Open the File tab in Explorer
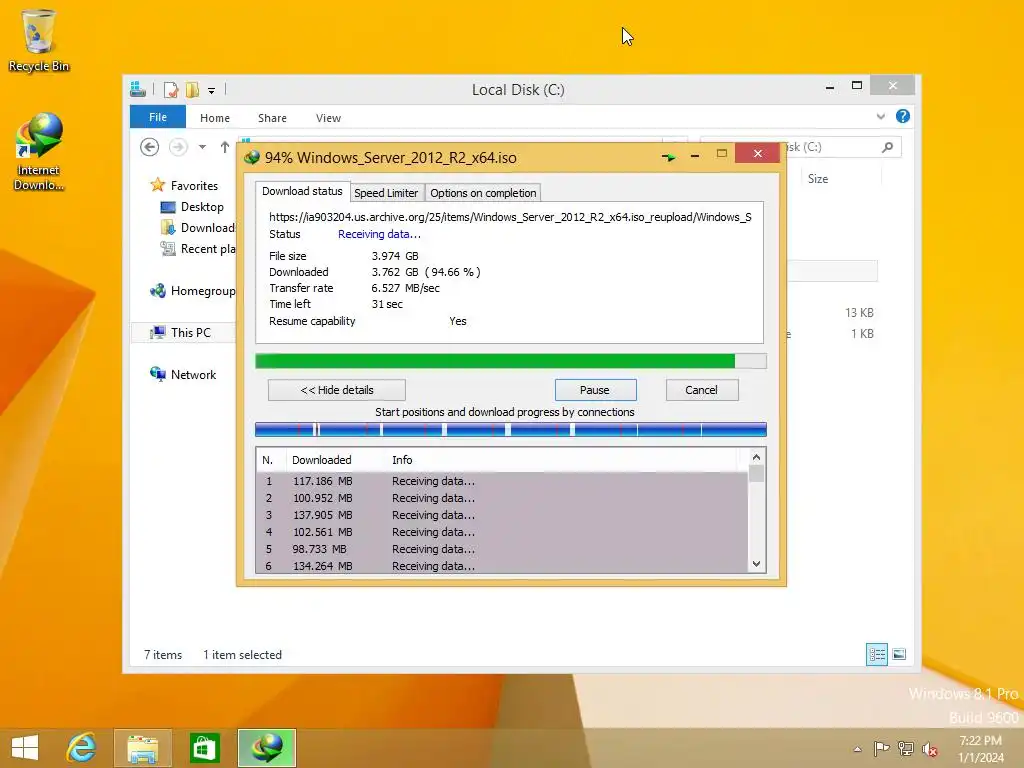 tap(158, 117)
